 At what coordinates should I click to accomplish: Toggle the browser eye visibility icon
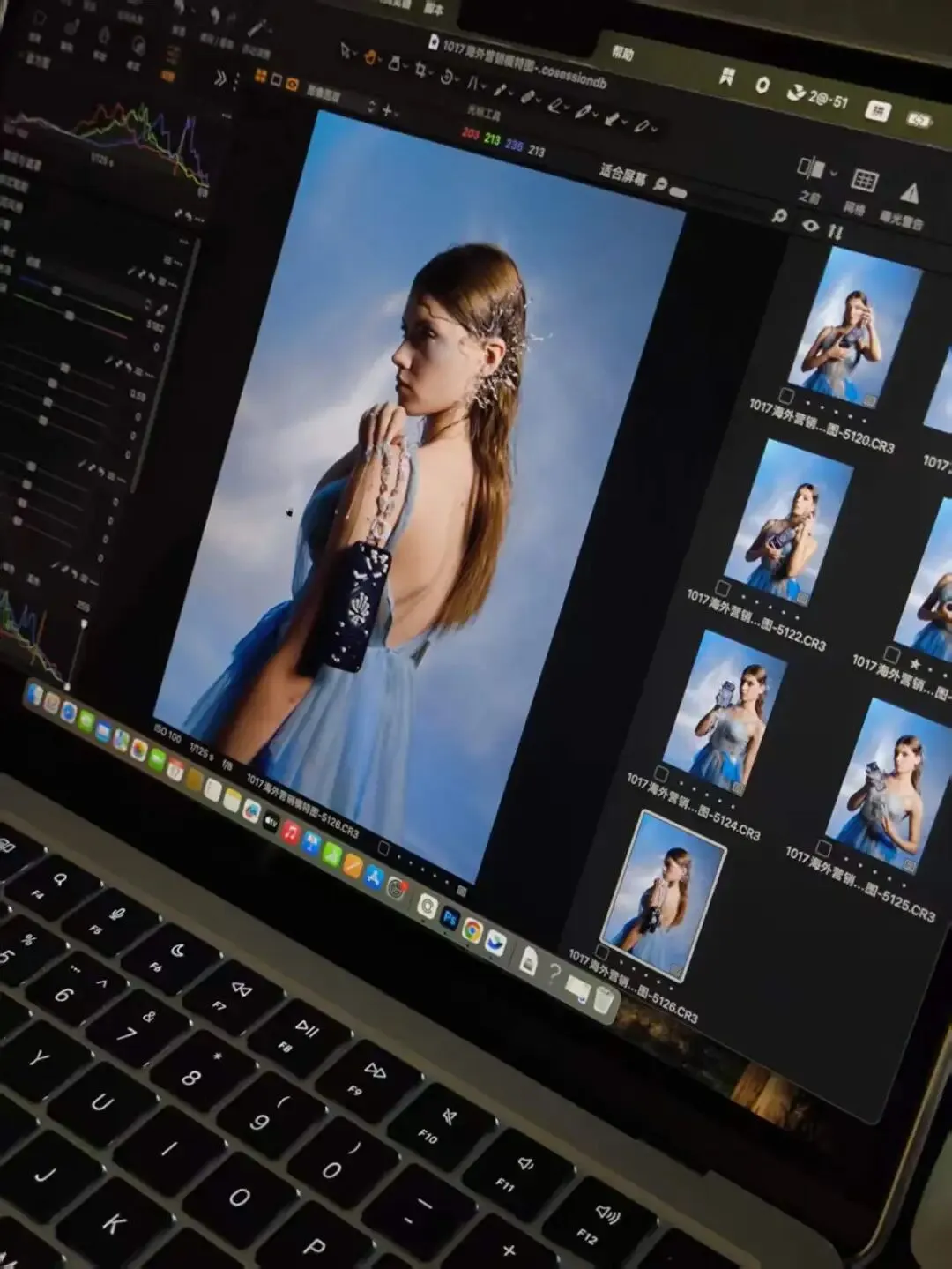(x=810, y=225)
